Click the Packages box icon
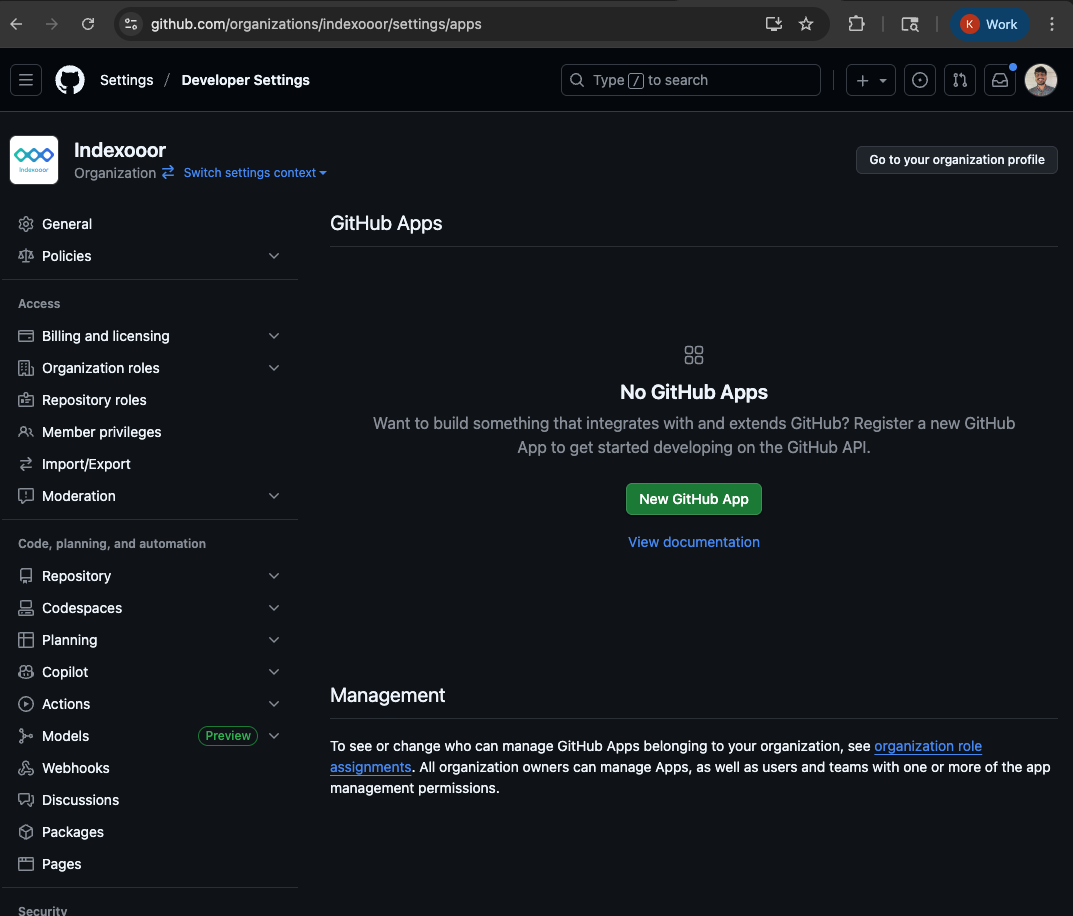The image size is (1073, 916). [x=26, y=832]
